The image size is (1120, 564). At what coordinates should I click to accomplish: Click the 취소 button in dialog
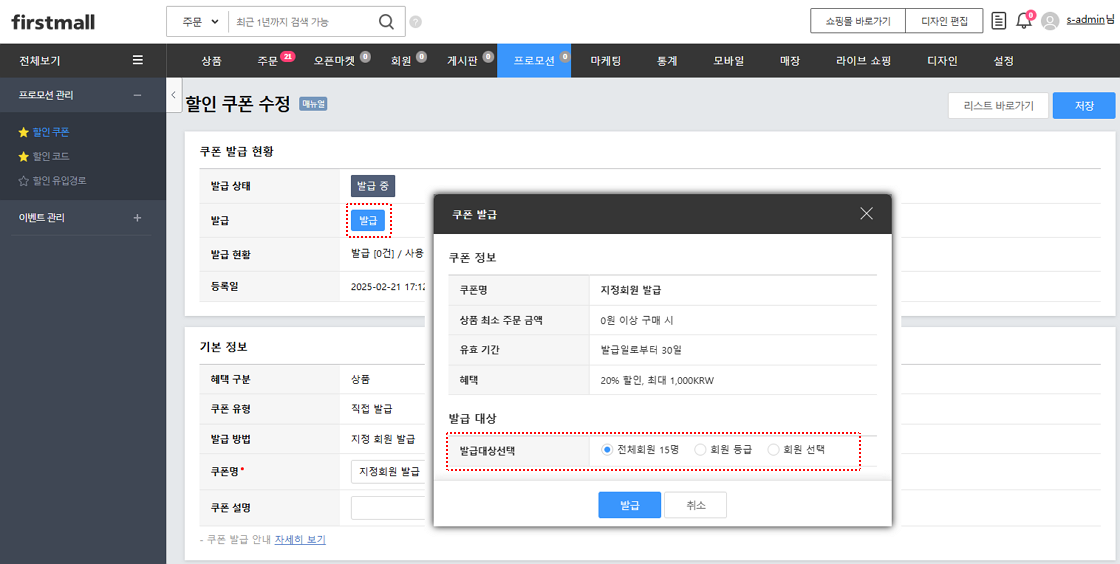point(695,505)
